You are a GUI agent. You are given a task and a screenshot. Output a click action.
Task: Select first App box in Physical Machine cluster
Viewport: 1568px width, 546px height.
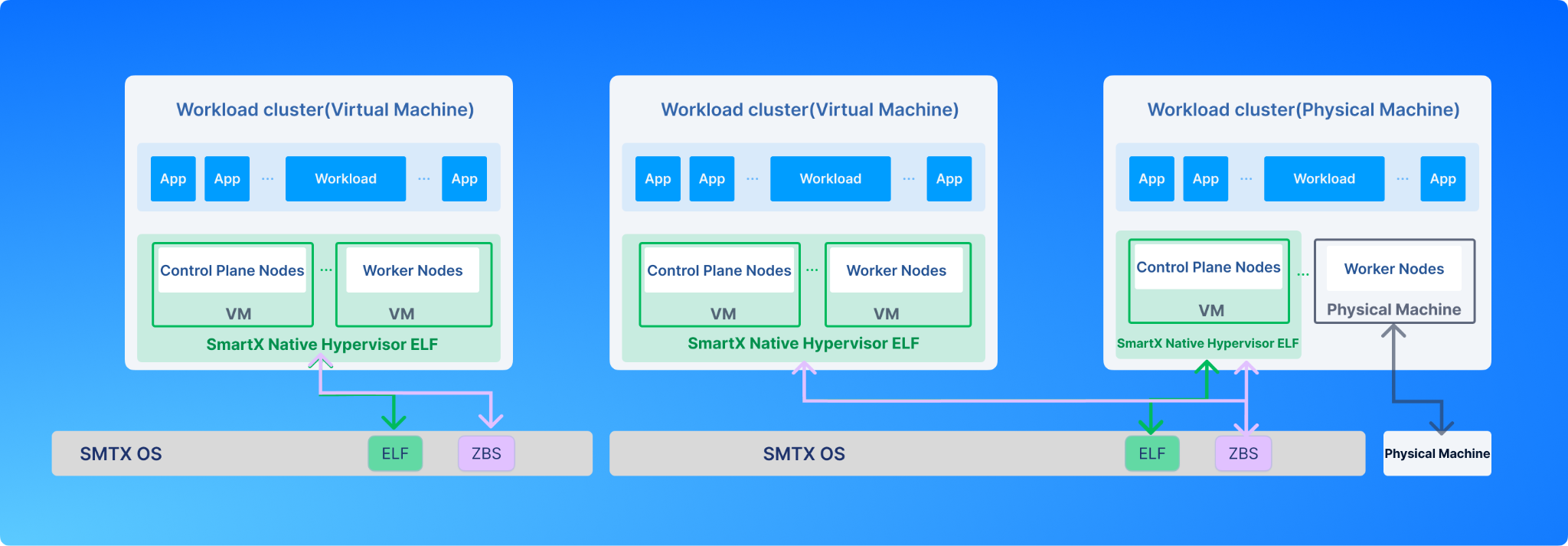1151,178
